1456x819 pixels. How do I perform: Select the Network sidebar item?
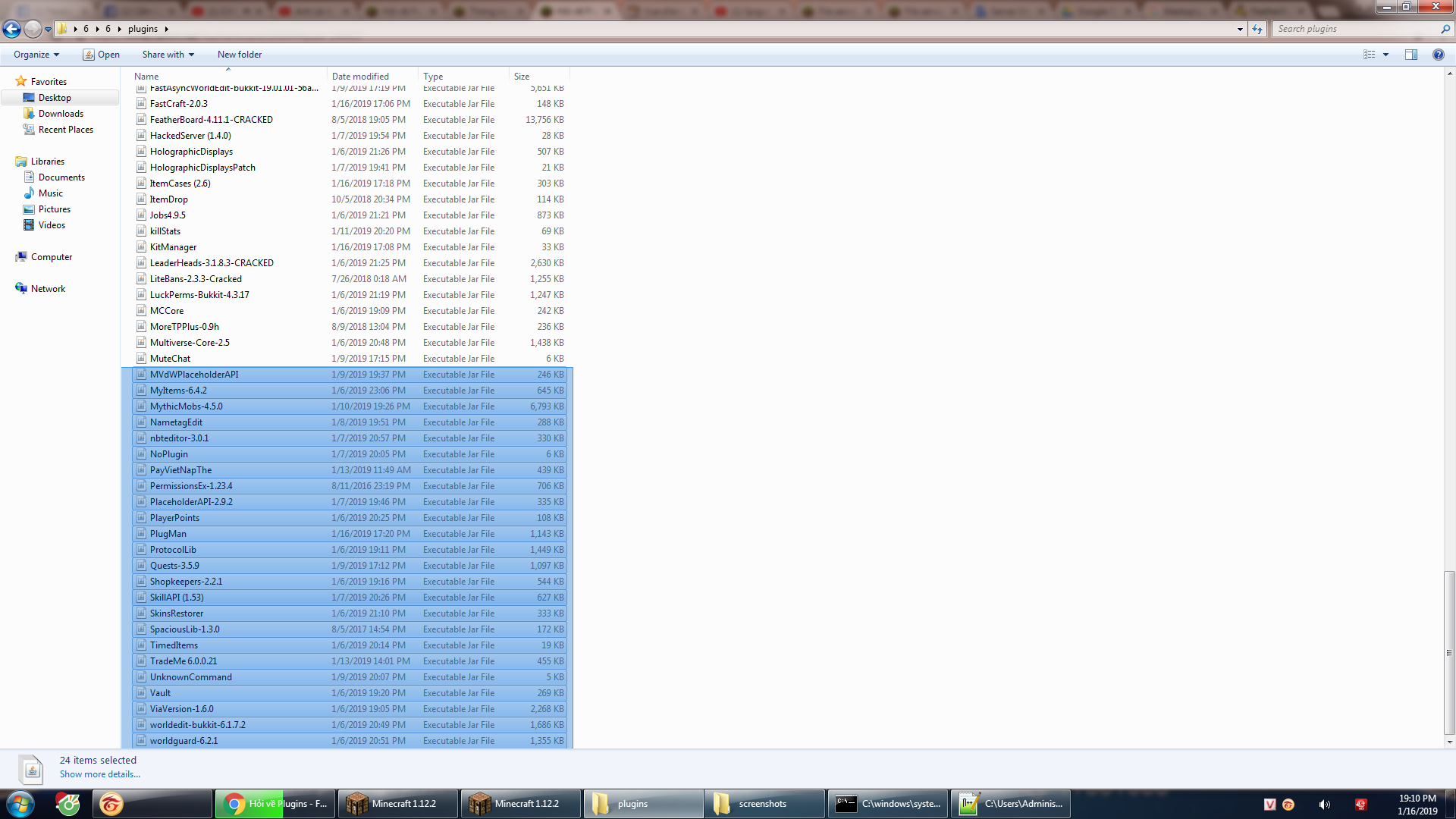[48, 289]
